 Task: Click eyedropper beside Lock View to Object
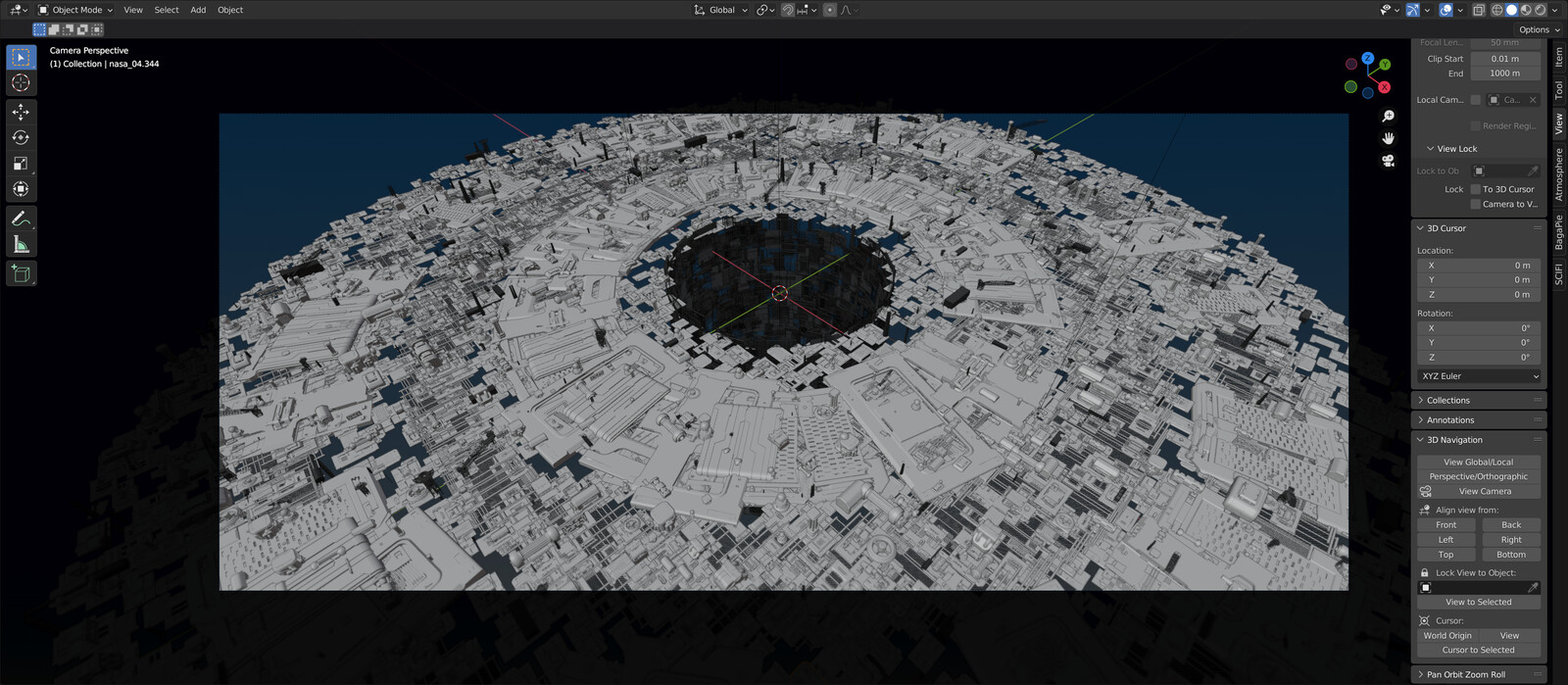point(1533,588)
